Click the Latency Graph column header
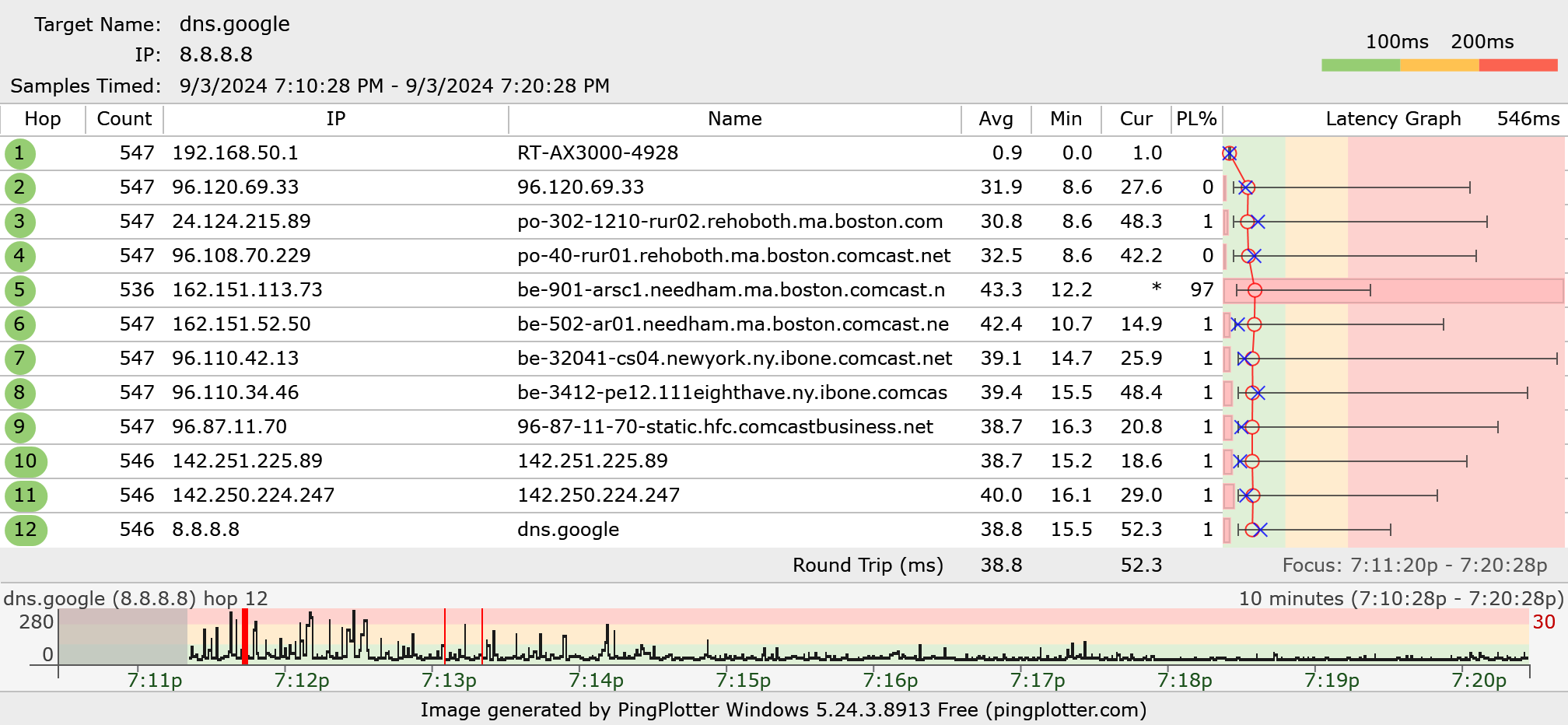The width and height of the screenshot is (1568, 725). 1393,119
